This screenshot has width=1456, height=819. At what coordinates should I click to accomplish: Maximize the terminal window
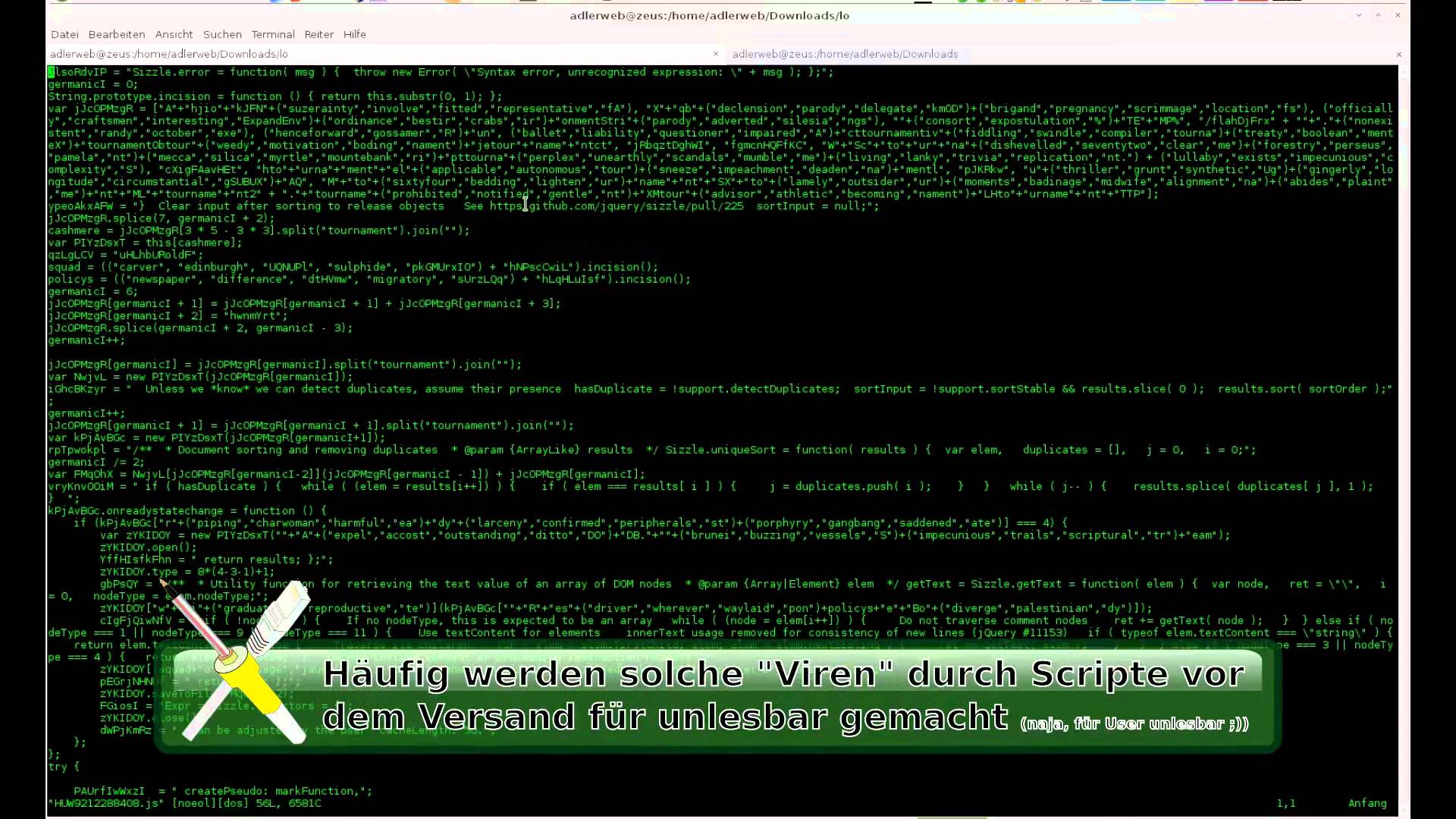(x=1378, y=15)
